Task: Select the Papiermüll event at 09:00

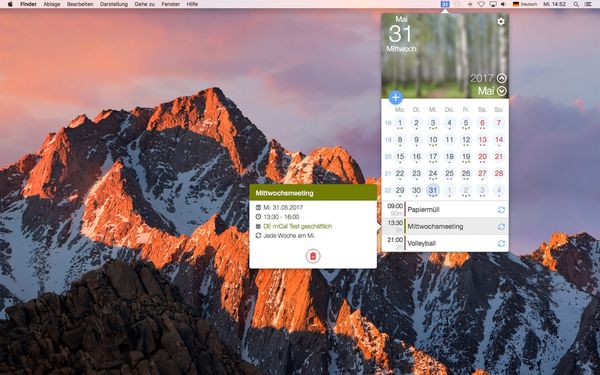Action: [445, 210]
